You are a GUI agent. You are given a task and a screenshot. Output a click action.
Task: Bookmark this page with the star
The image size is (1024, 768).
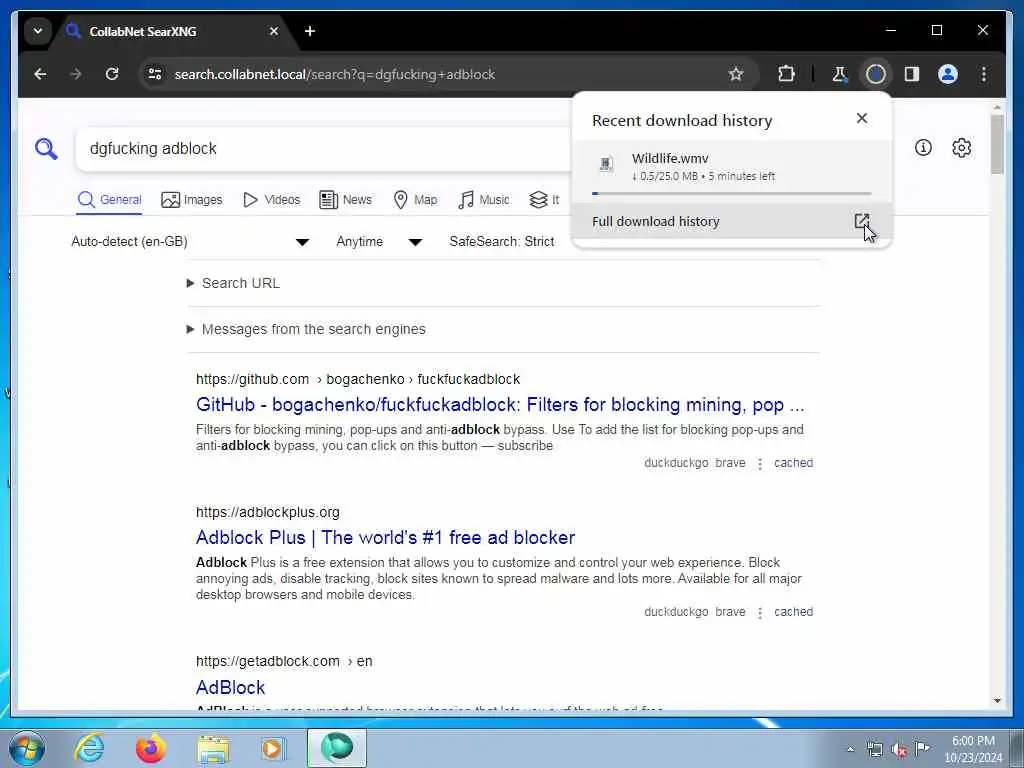tap(736, 74)
